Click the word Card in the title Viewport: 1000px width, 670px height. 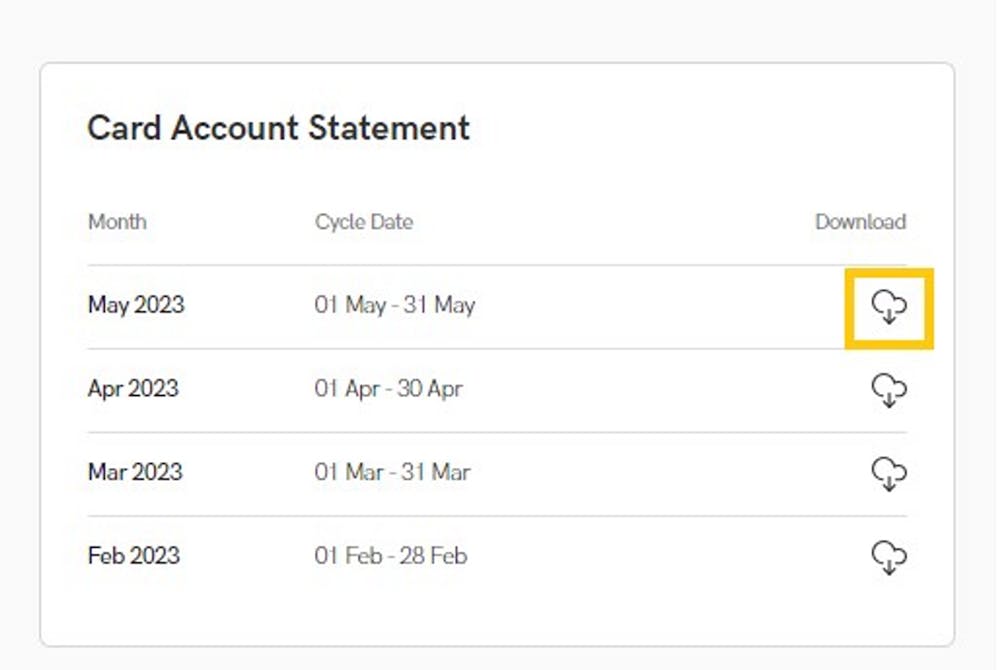coord(124,127)
